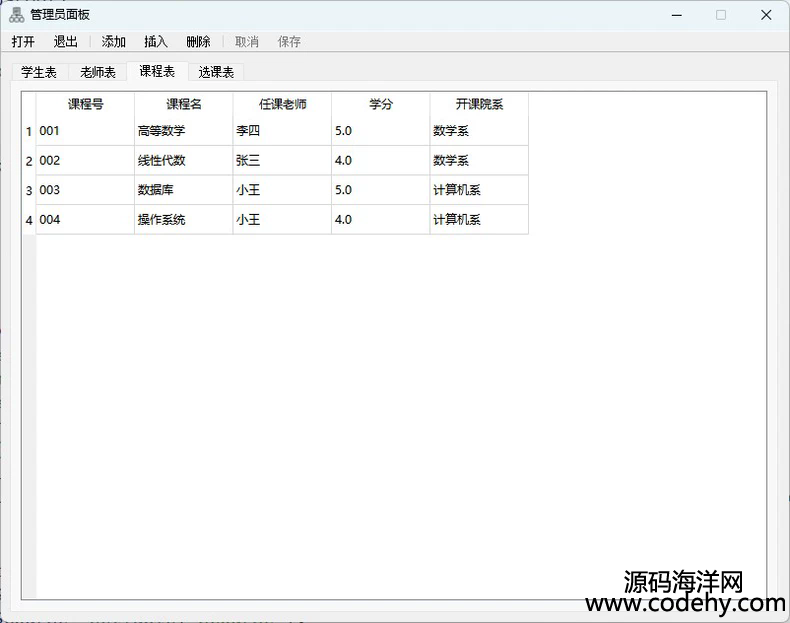
Task: Click 添加 to add a row
Action: click(x=113, y=41)
